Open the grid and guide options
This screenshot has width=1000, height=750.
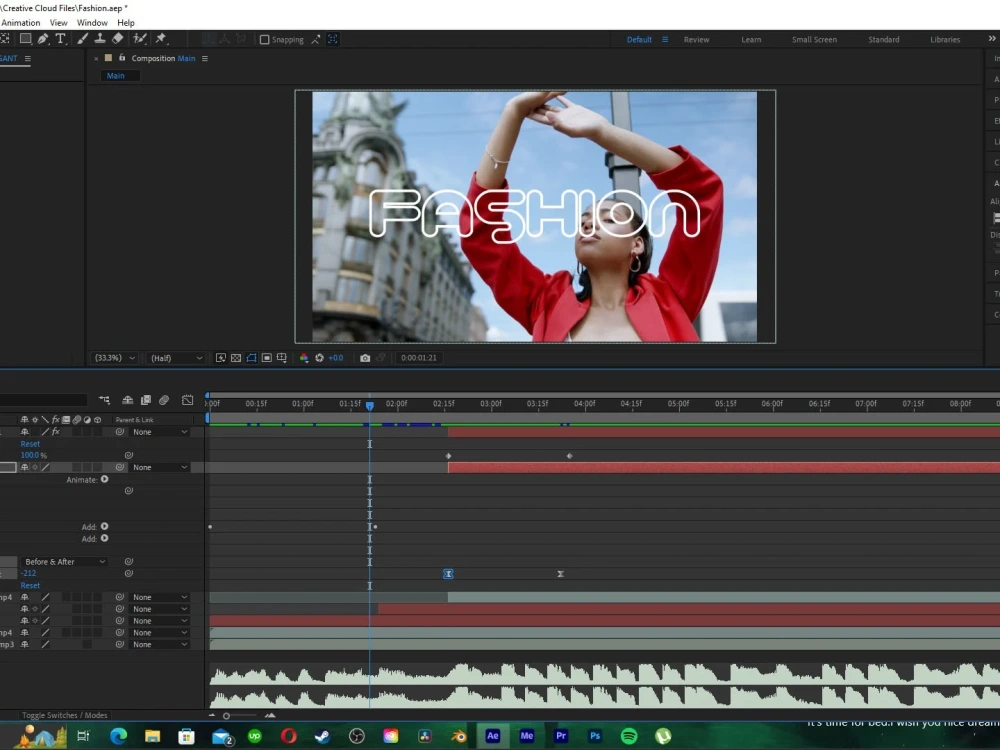point(282,358)
